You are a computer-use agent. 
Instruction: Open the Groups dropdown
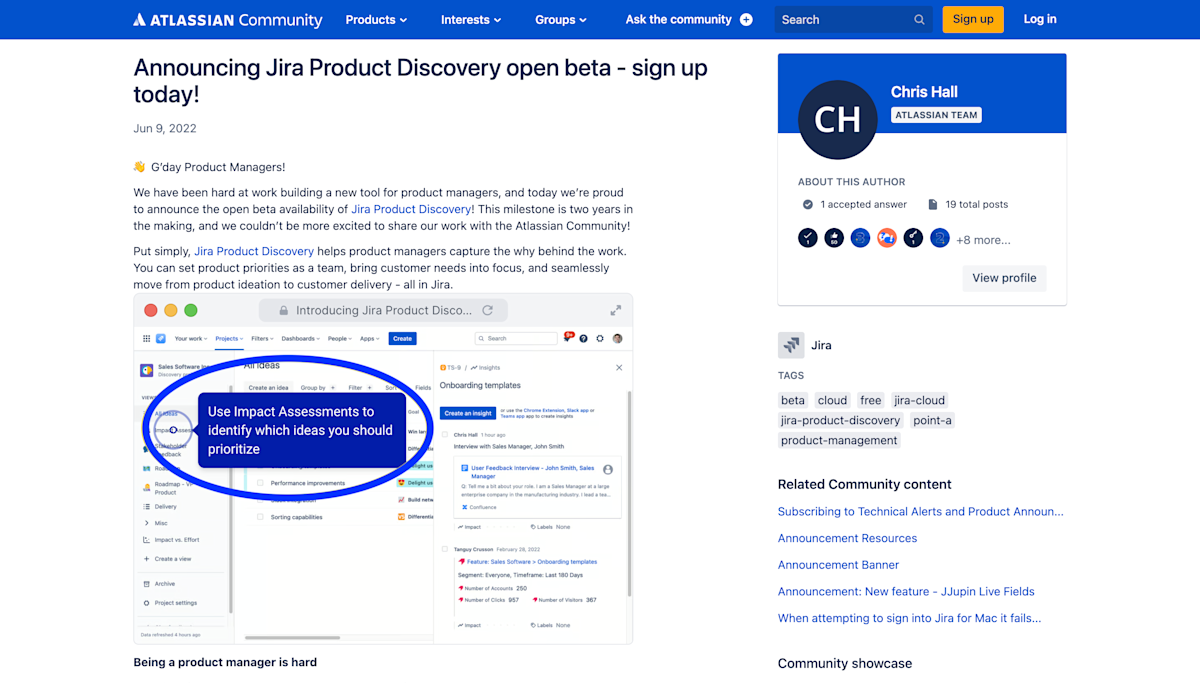(x=560, y=19)
